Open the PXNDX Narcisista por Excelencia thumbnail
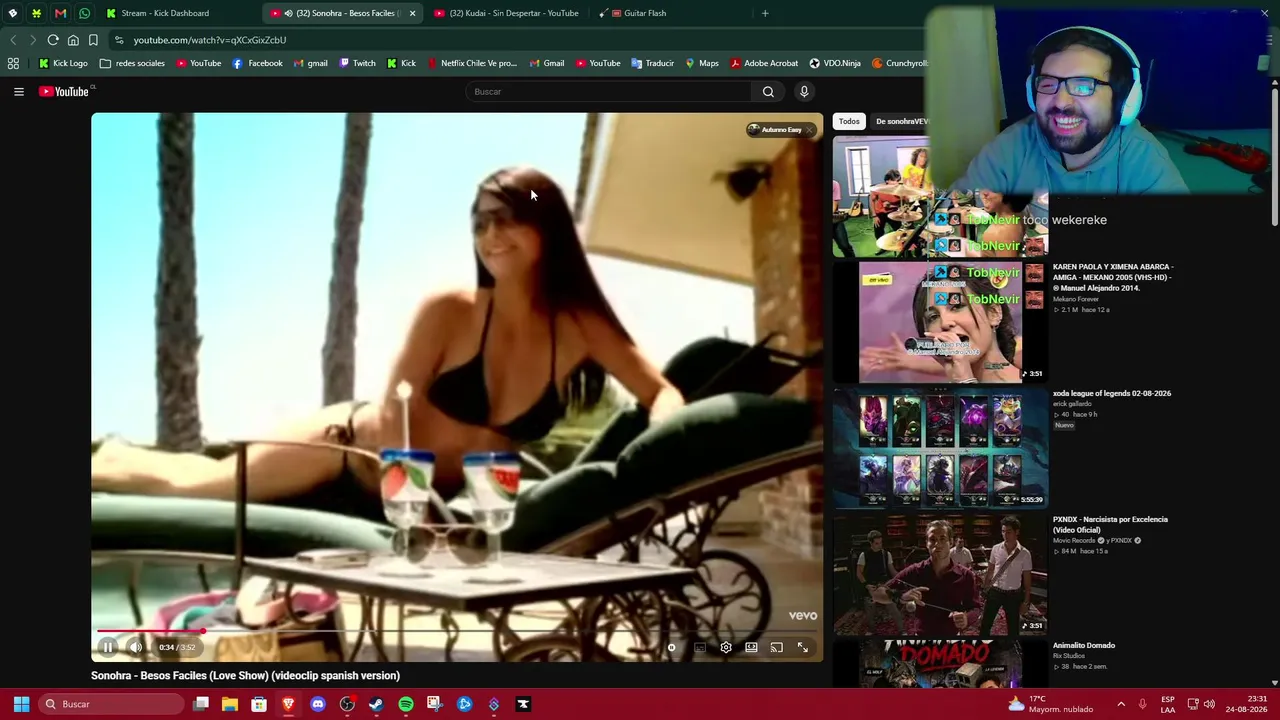 [940, 575]
